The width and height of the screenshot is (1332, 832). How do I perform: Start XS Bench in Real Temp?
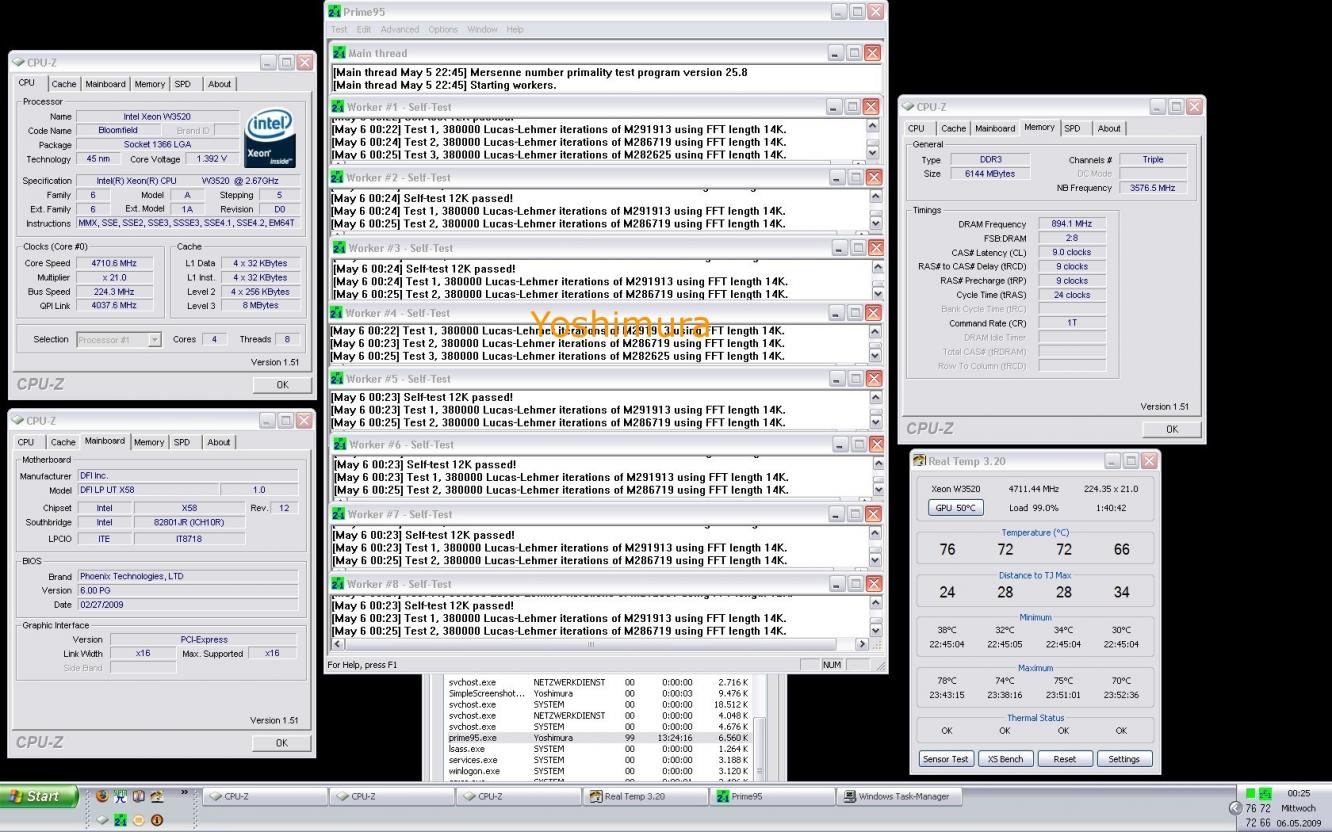tap(1005, 759)
